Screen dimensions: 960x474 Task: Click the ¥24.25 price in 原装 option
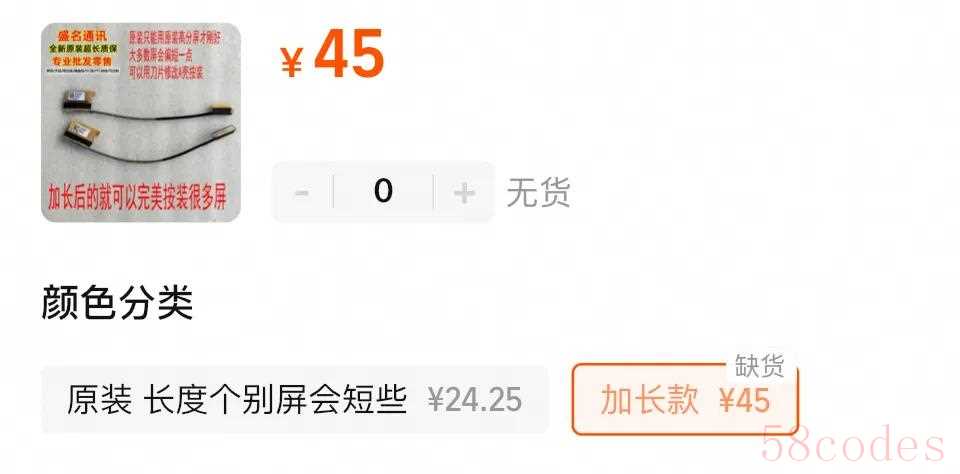coord(475,401)
